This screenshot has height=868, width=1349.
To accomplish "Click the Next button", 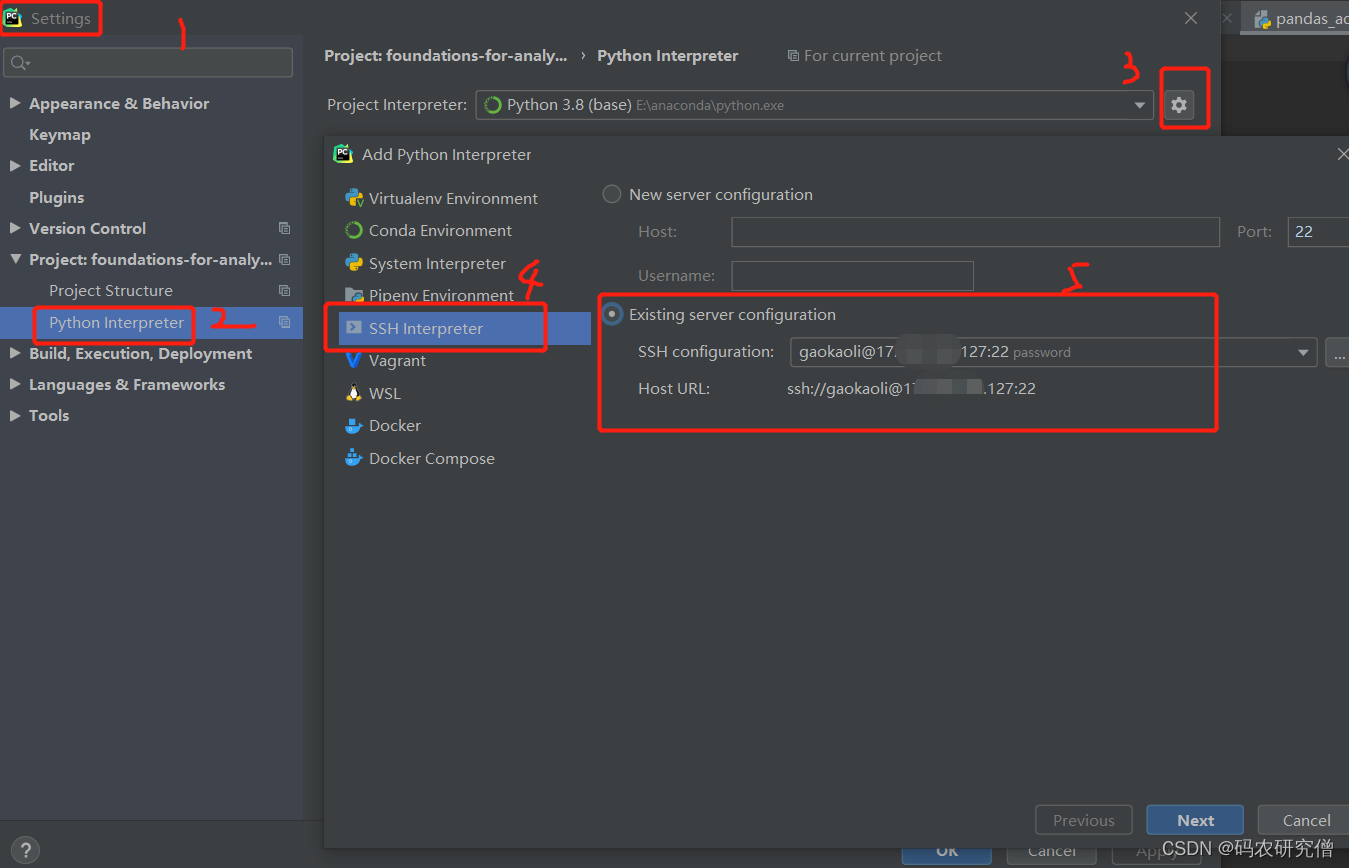I will 1195,820.
